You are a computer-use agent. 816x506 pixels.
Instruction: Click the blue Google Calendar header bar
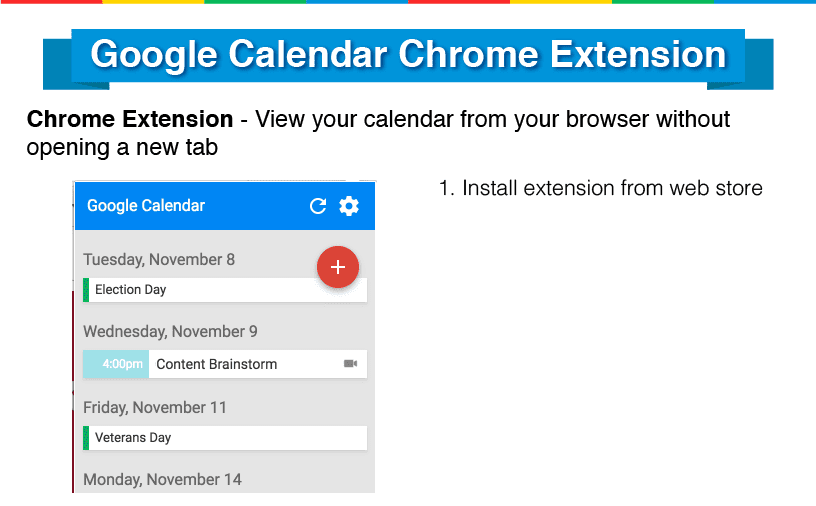pos(225,206)
